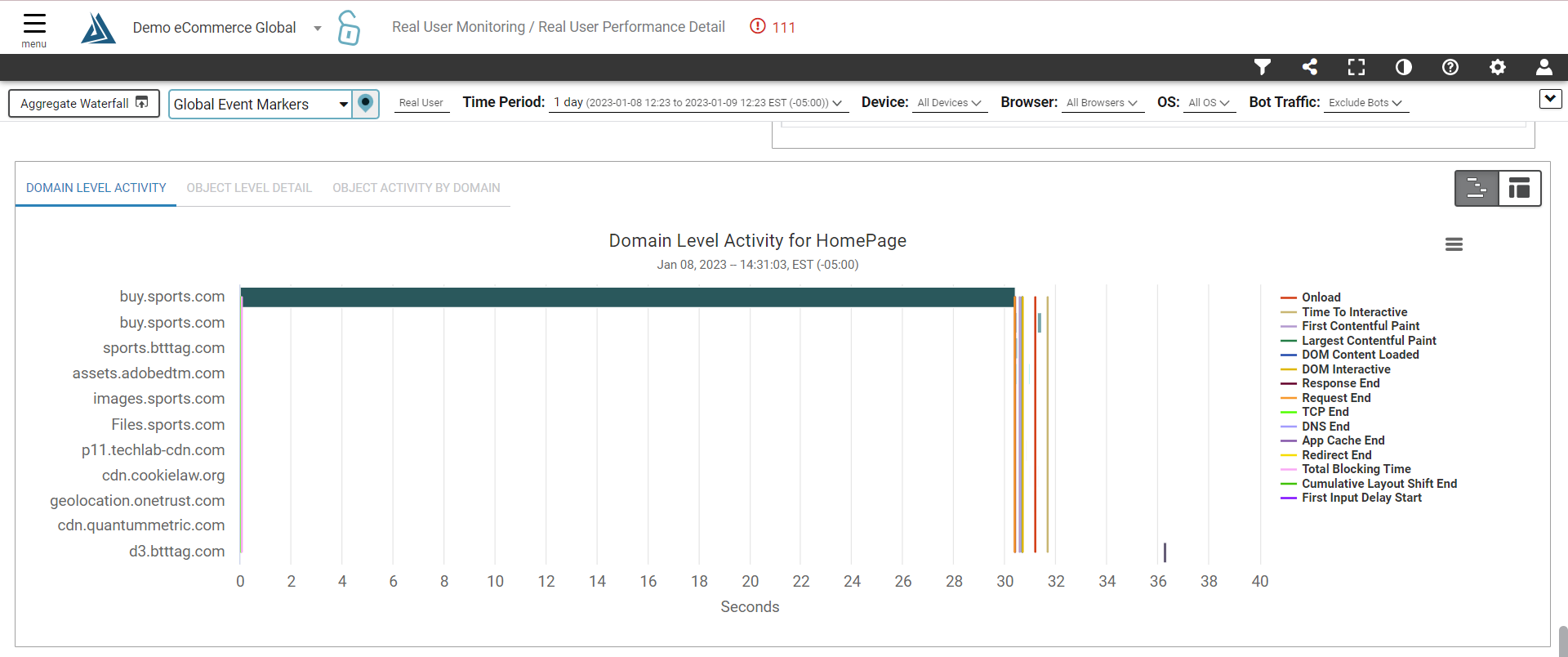The width and height of the screenshot is (1568, 657).
Task: Click the cdn.quantummetric.com domain label
Action: pos(141,525)
